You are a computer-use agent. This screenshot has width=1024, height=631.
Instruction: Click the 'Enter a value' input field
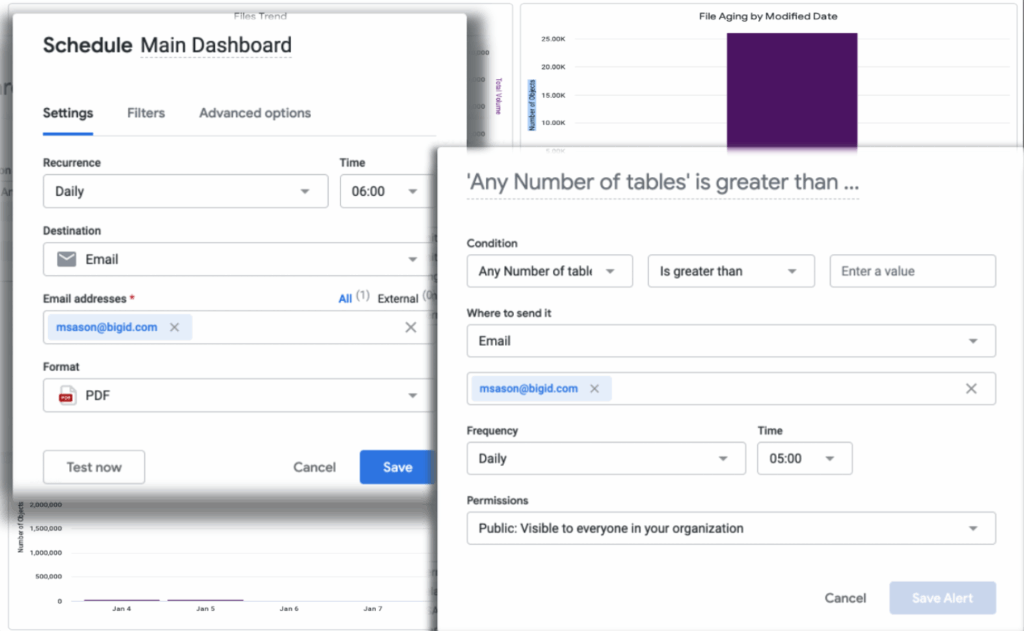tap(912, 271)
